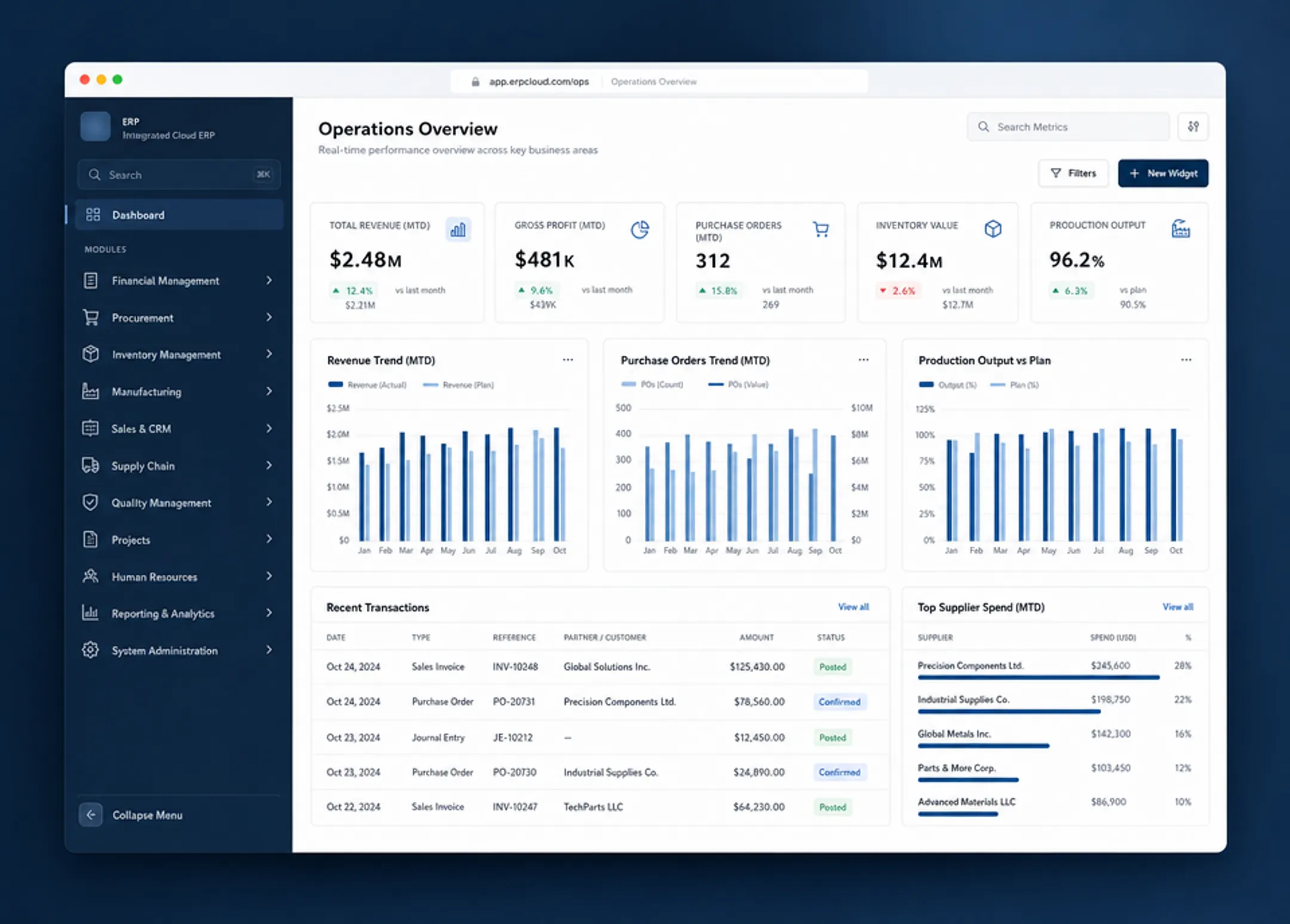Image resolution: width=1290 pixels, height=924 pixels.
Task: Click the New Widget button
Action: [x=1163, y=173]
